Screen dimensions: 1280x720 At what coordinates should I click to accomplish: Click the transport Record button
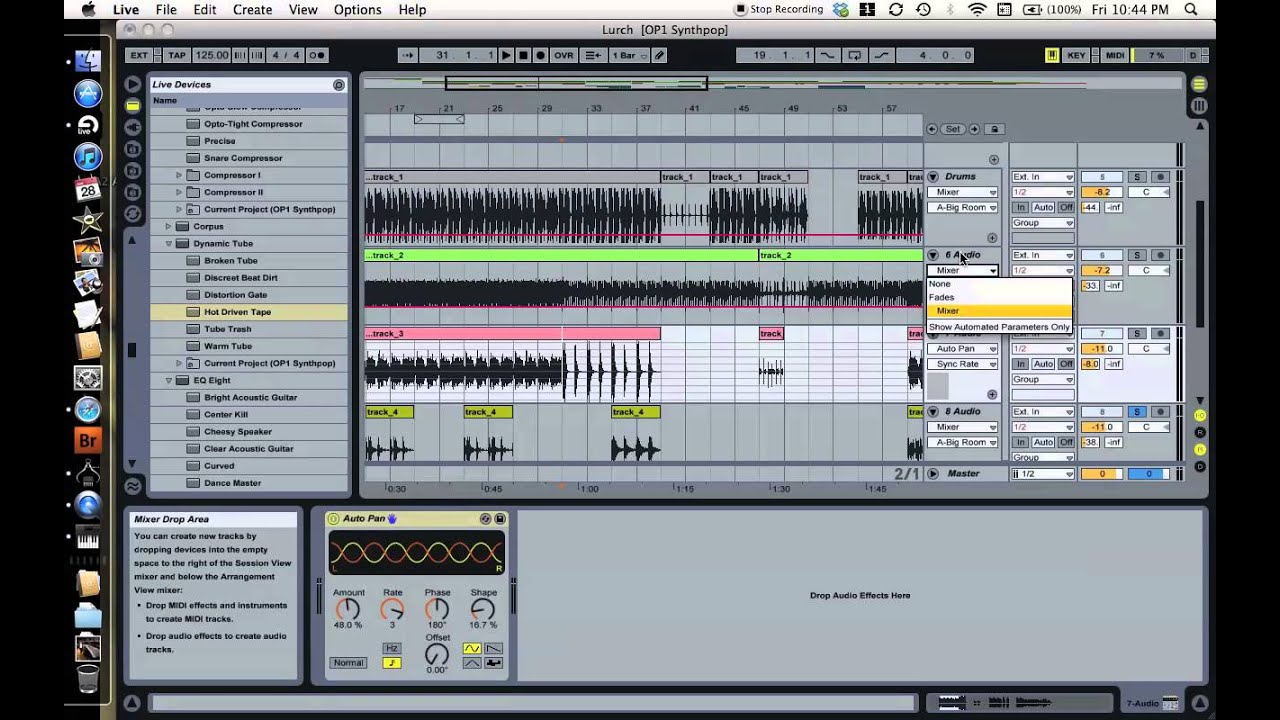coord(541,55)
